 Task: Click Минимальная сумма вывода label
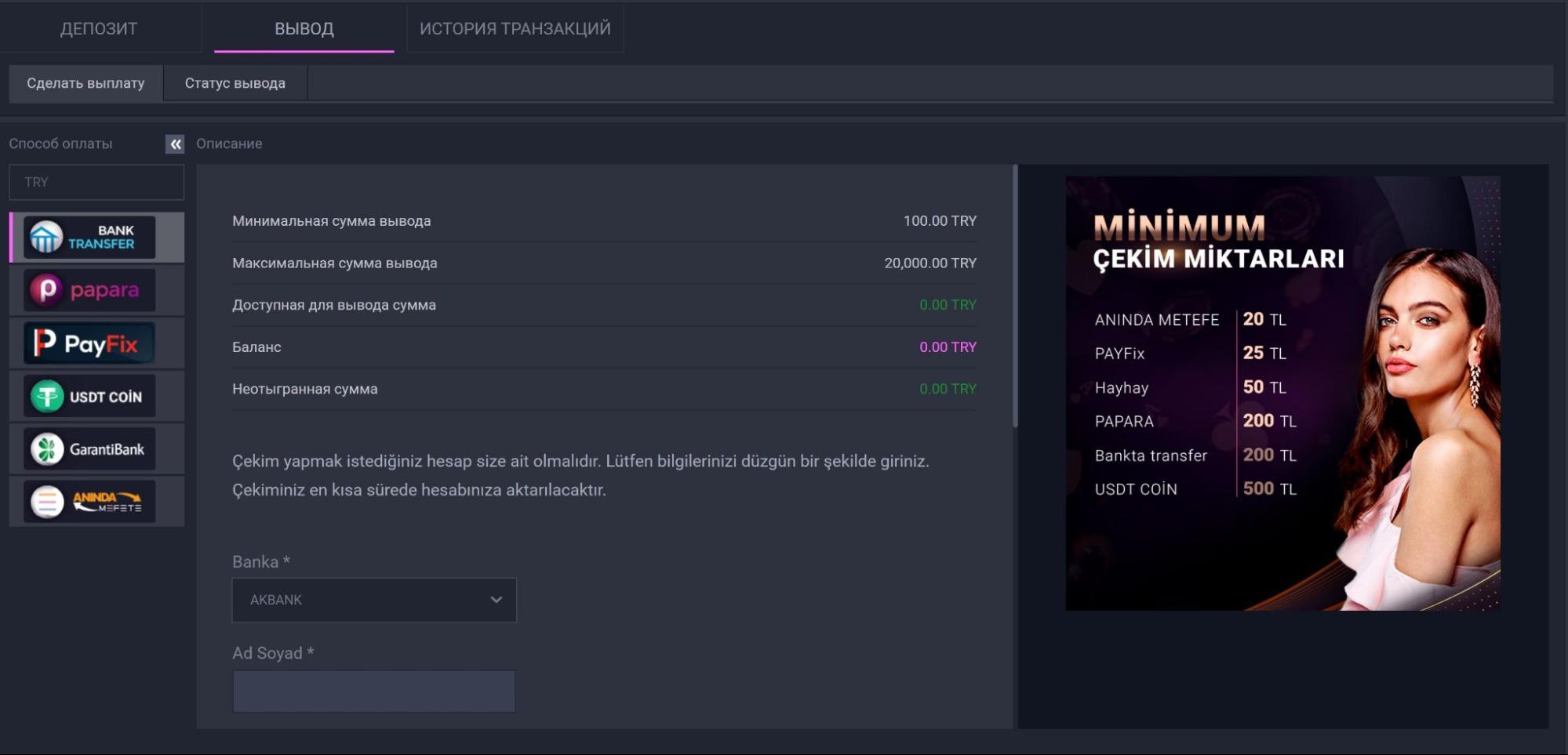331,221
